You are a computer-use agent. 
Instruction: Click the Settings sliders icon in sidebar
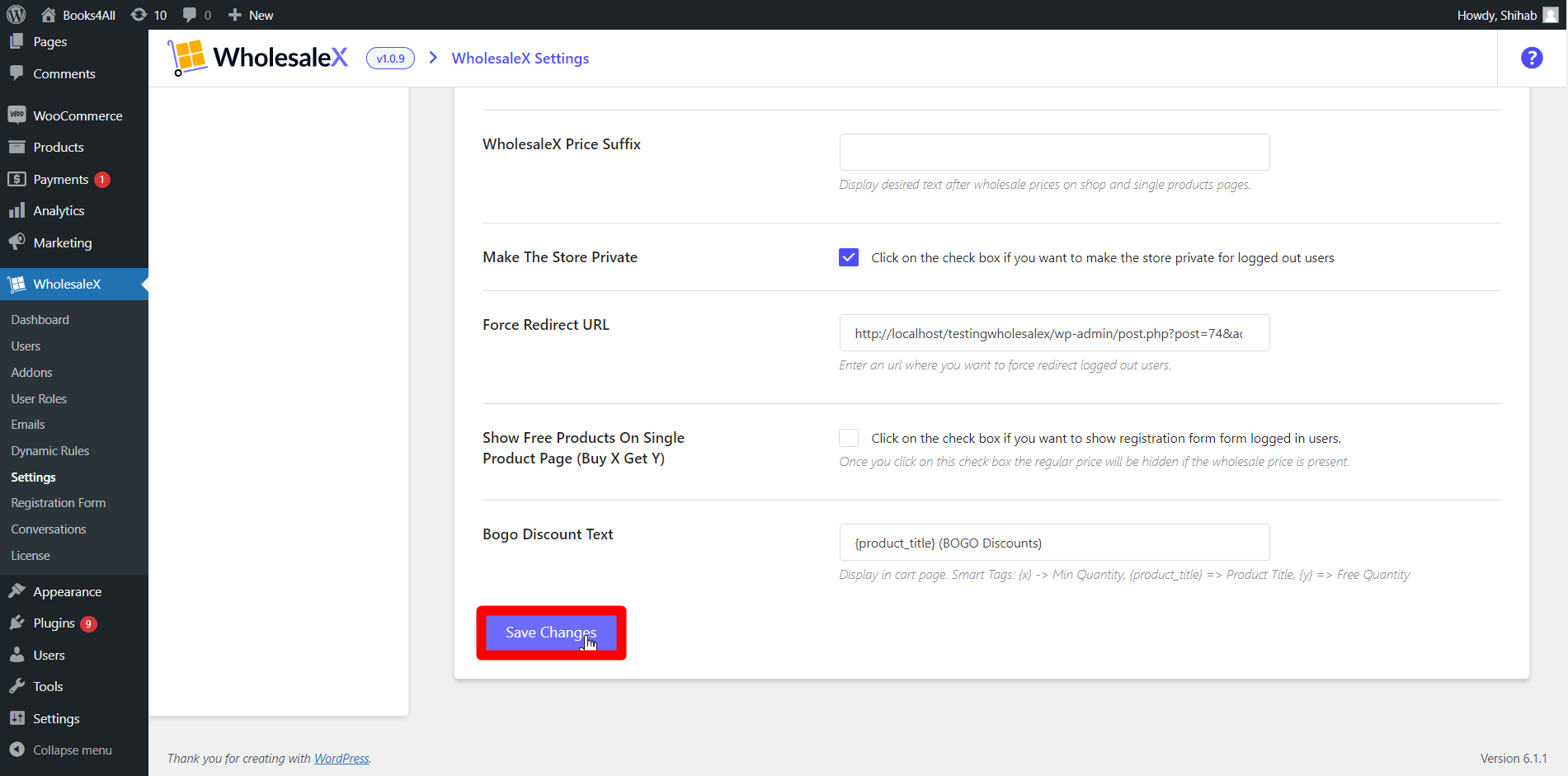click(x=16, y=718)
